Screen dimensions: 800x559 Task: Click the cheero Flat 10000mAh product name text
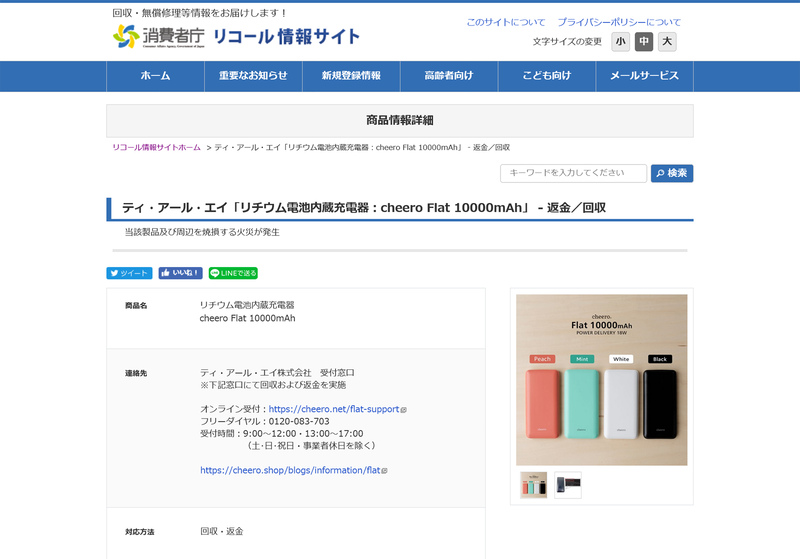(247, 318)
